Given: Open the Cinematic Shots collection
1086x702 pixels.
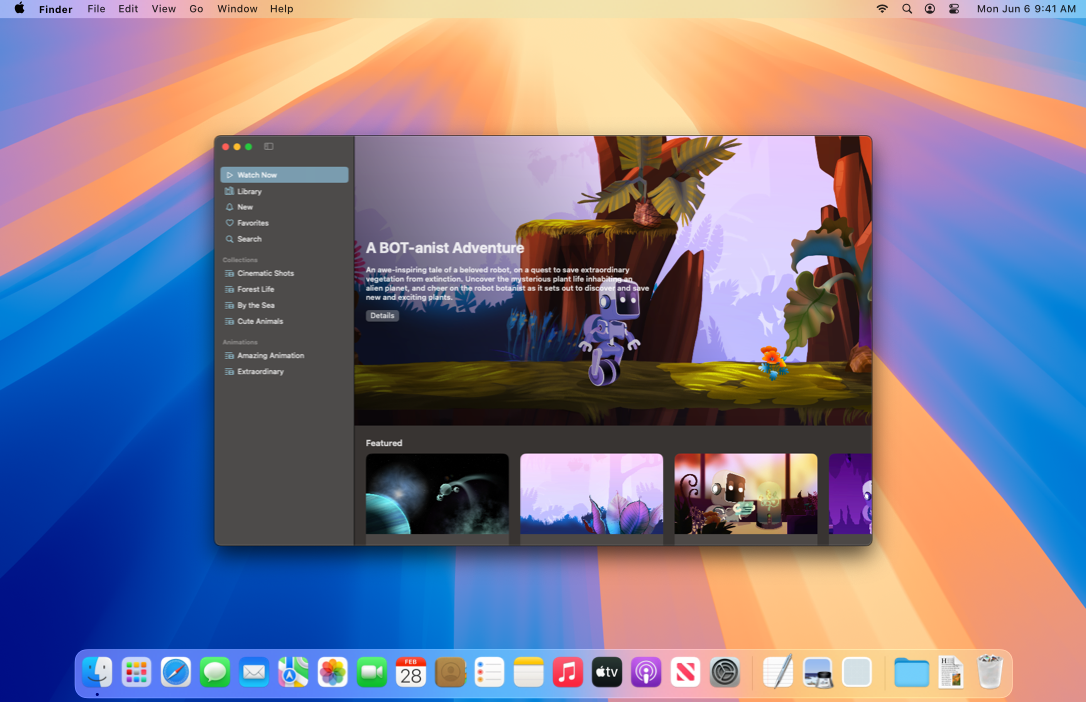Looking at the screenshot, I should tap(265, 273).
